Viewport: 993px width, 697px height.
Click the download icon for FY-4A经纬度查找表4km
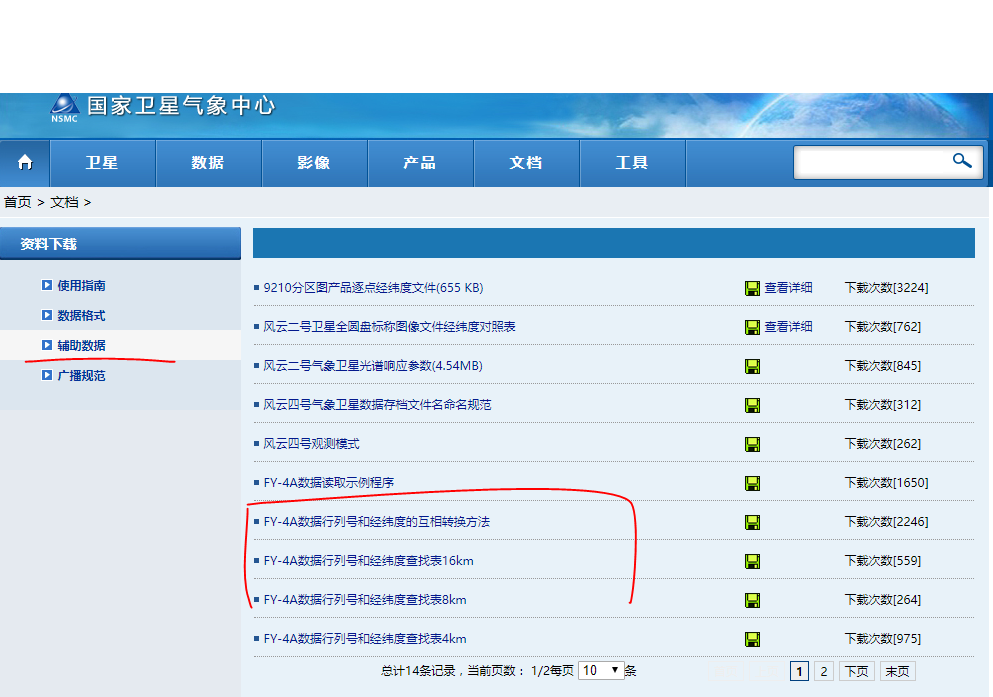tap(752, 639)
